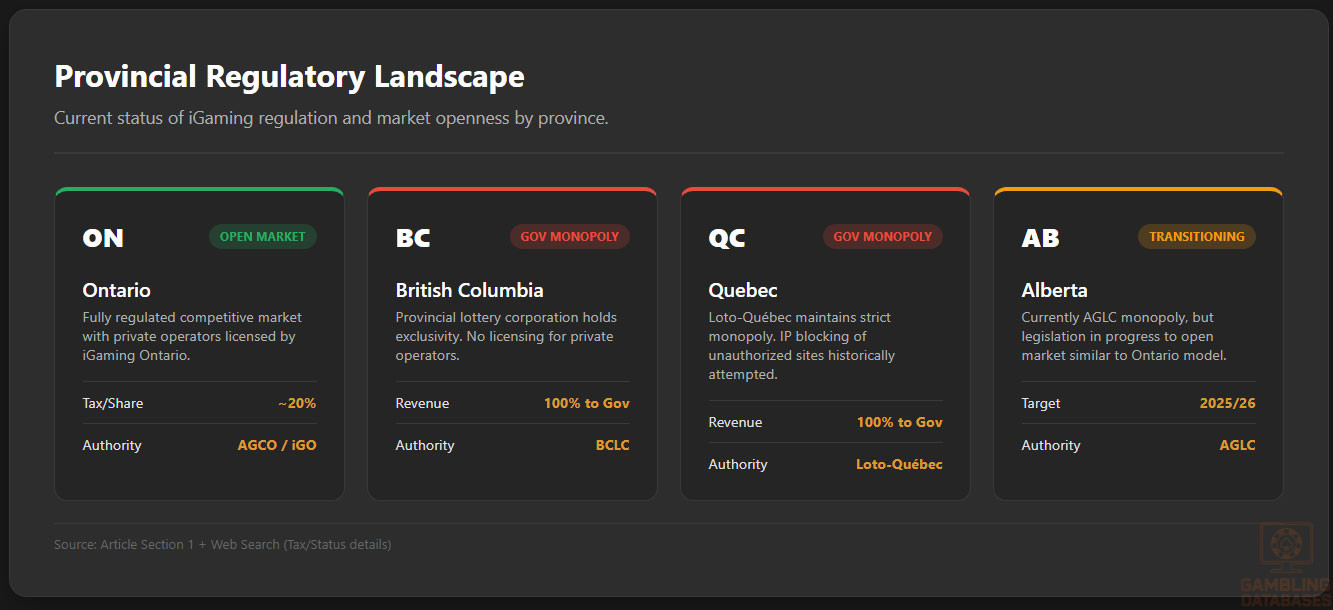Select the Quebec card heading
The height and width of the screenshot is (610, 1333).
click(x=742, y=291)
